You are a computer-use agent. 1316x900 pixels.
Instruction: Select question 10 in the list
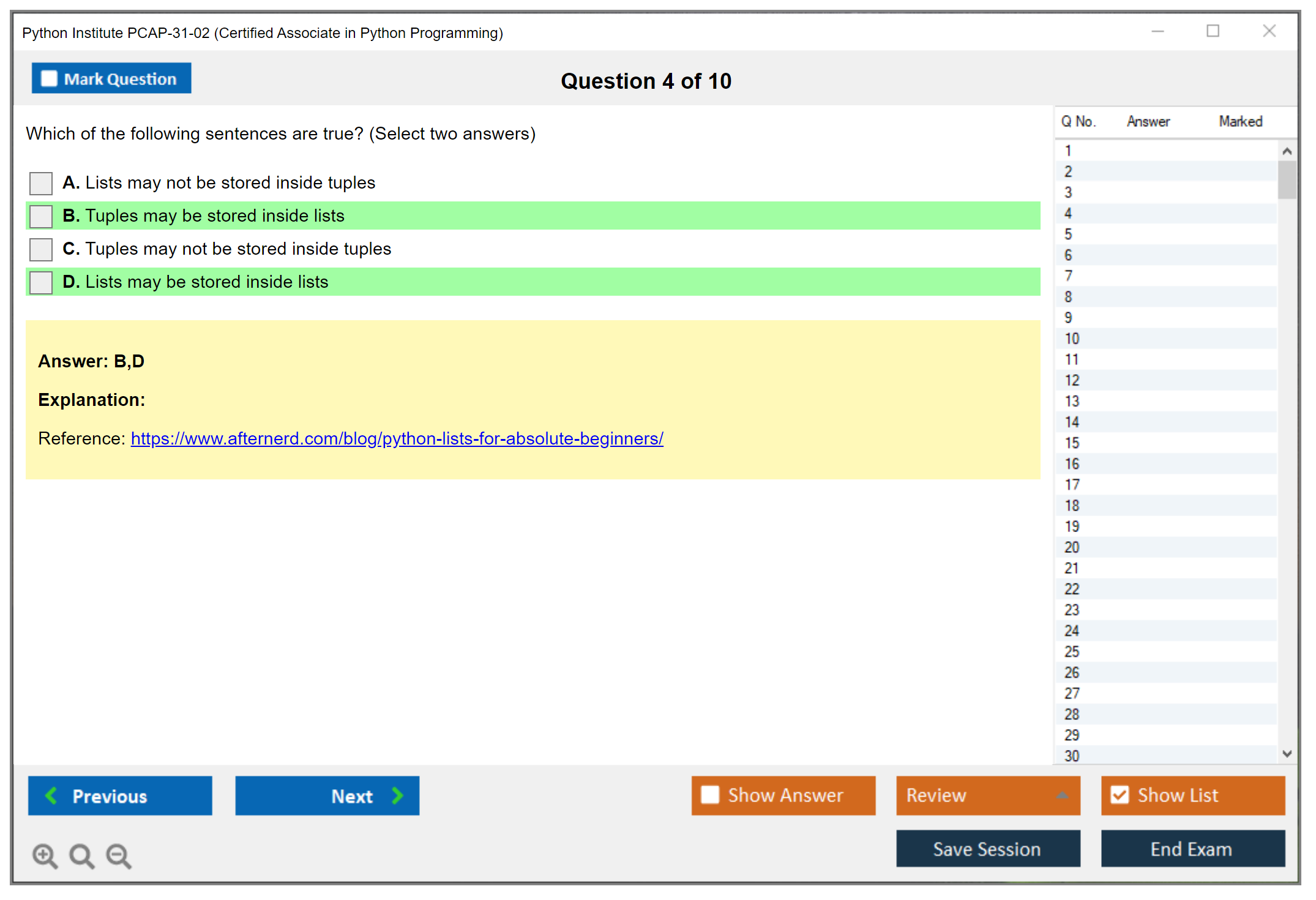(x=1072, y=339)
